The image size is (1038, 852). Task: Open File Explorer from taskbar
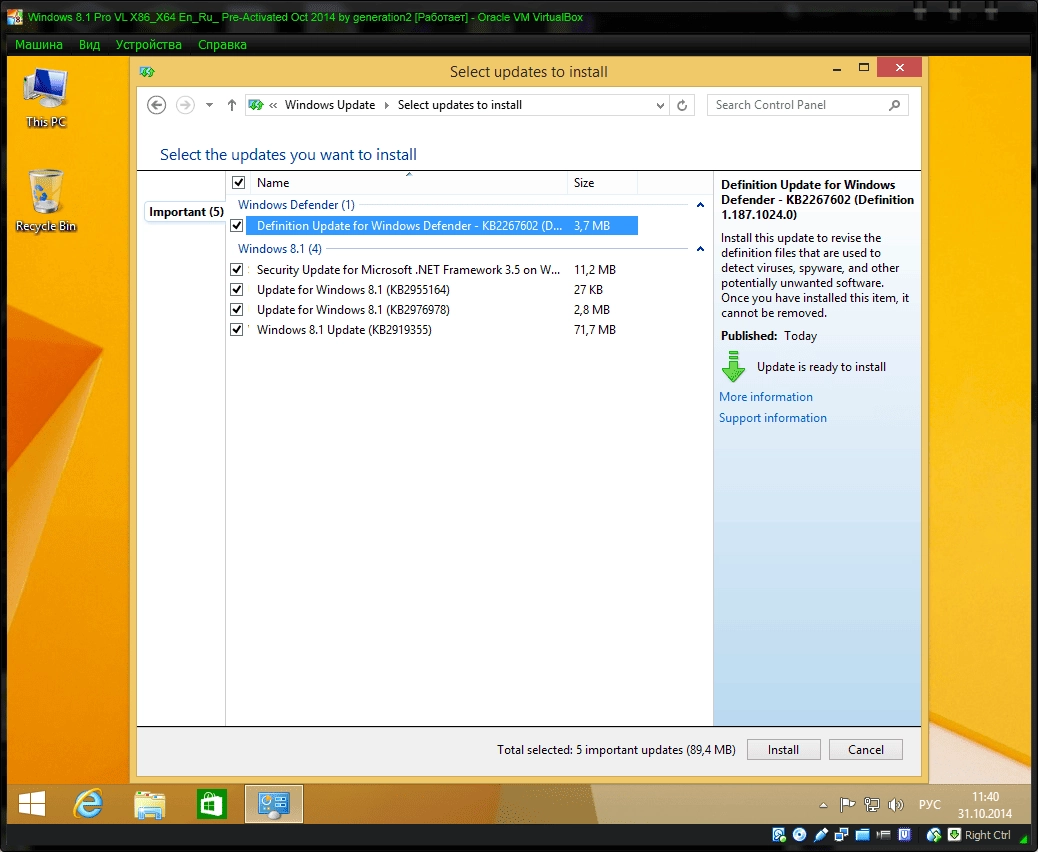150,804
